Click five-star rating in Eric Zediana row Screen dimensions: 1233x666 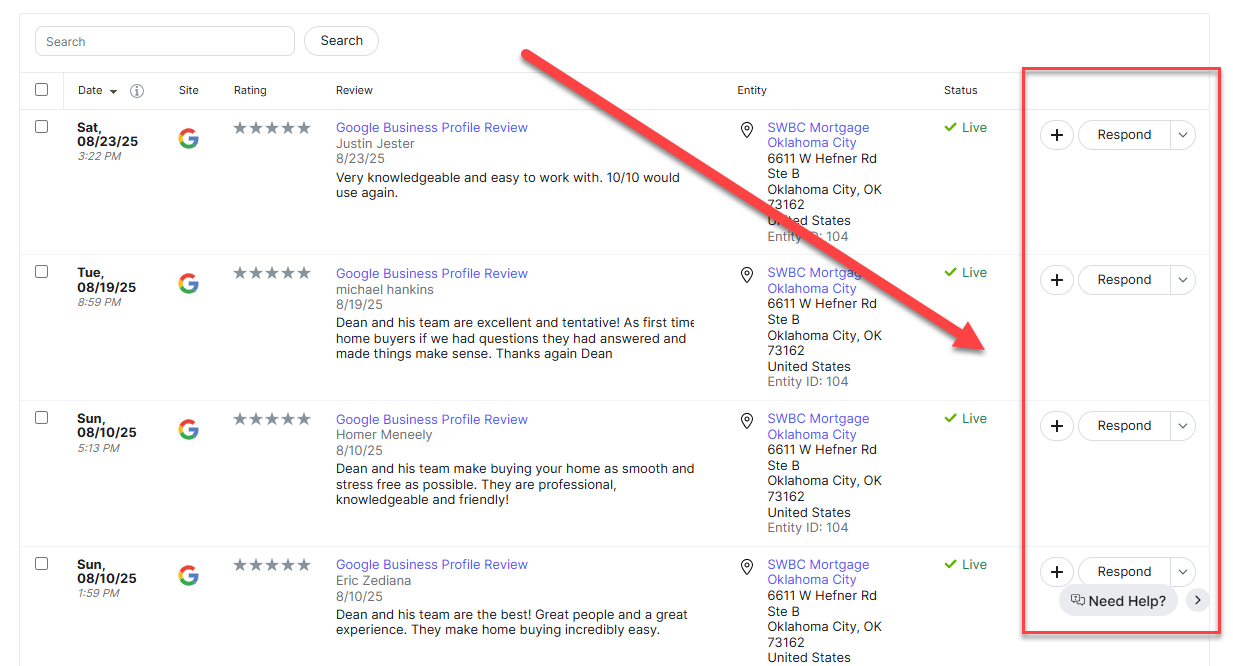coord(272,565)
